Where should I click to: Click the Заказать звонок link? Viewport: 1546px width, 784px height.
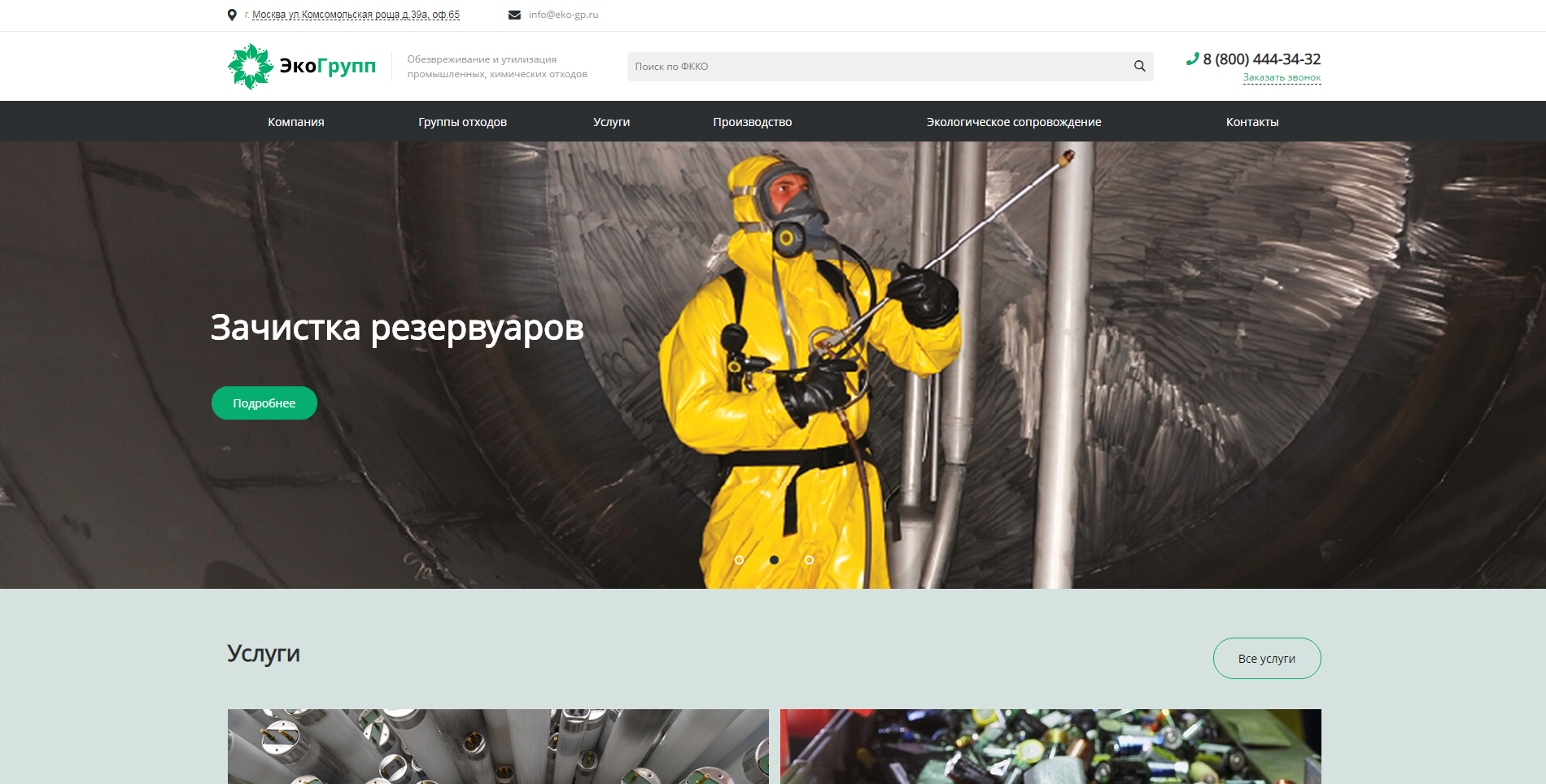1282,78
